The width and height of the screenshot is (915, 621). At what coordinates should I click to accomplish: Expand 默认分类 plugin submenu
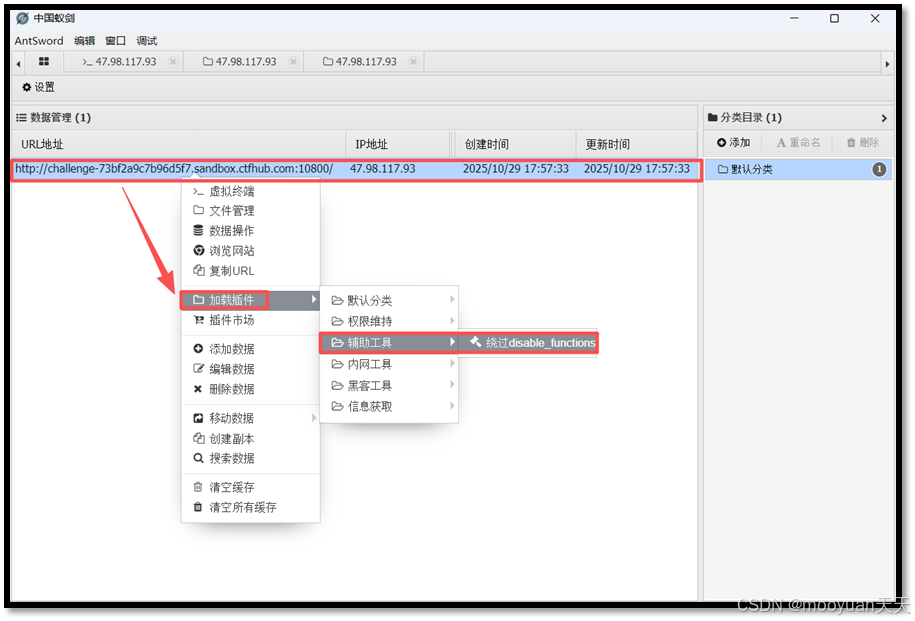[389, 300]
